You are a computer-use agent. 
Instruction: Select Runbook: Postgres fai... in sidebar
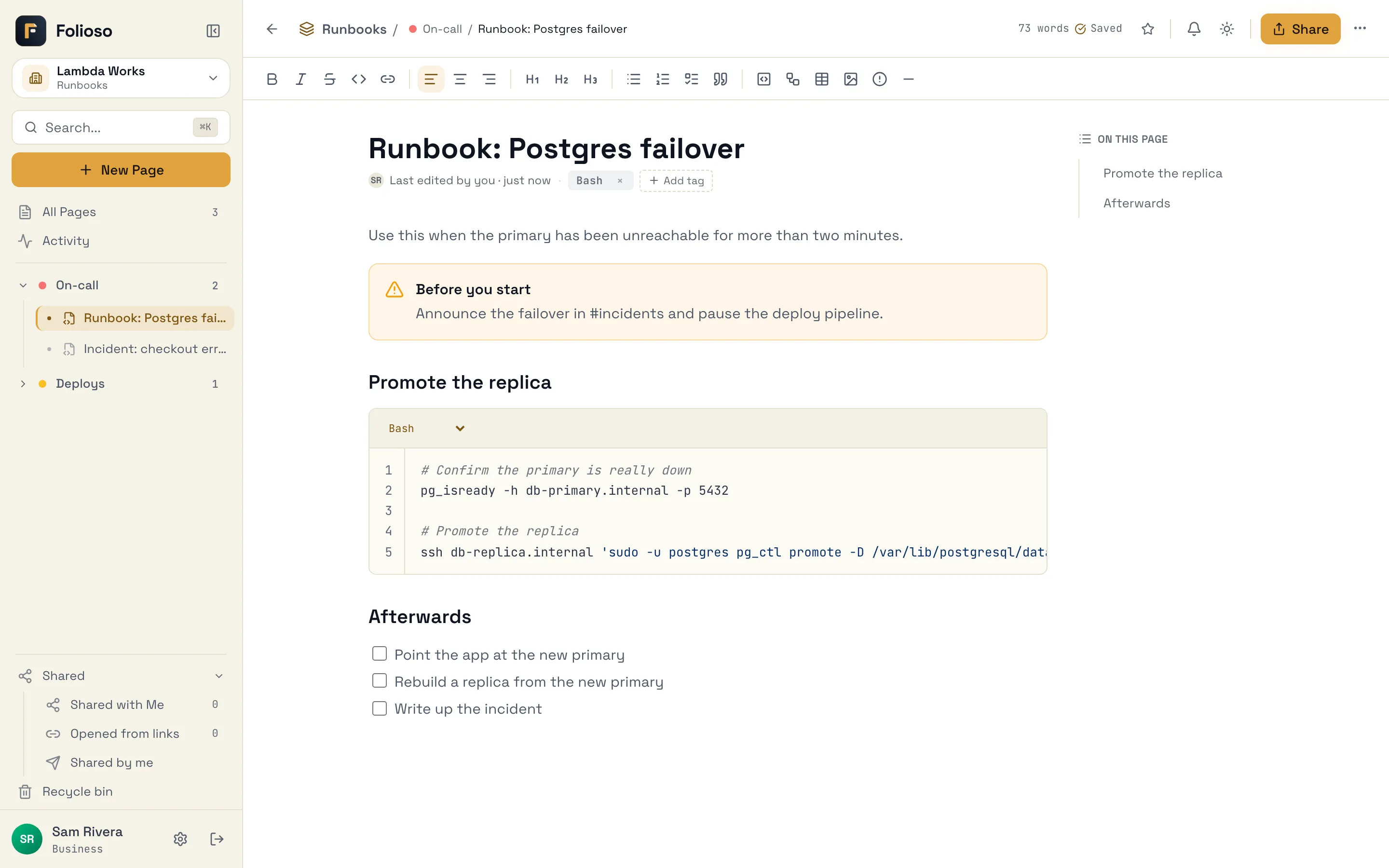[x=135, y=318]
